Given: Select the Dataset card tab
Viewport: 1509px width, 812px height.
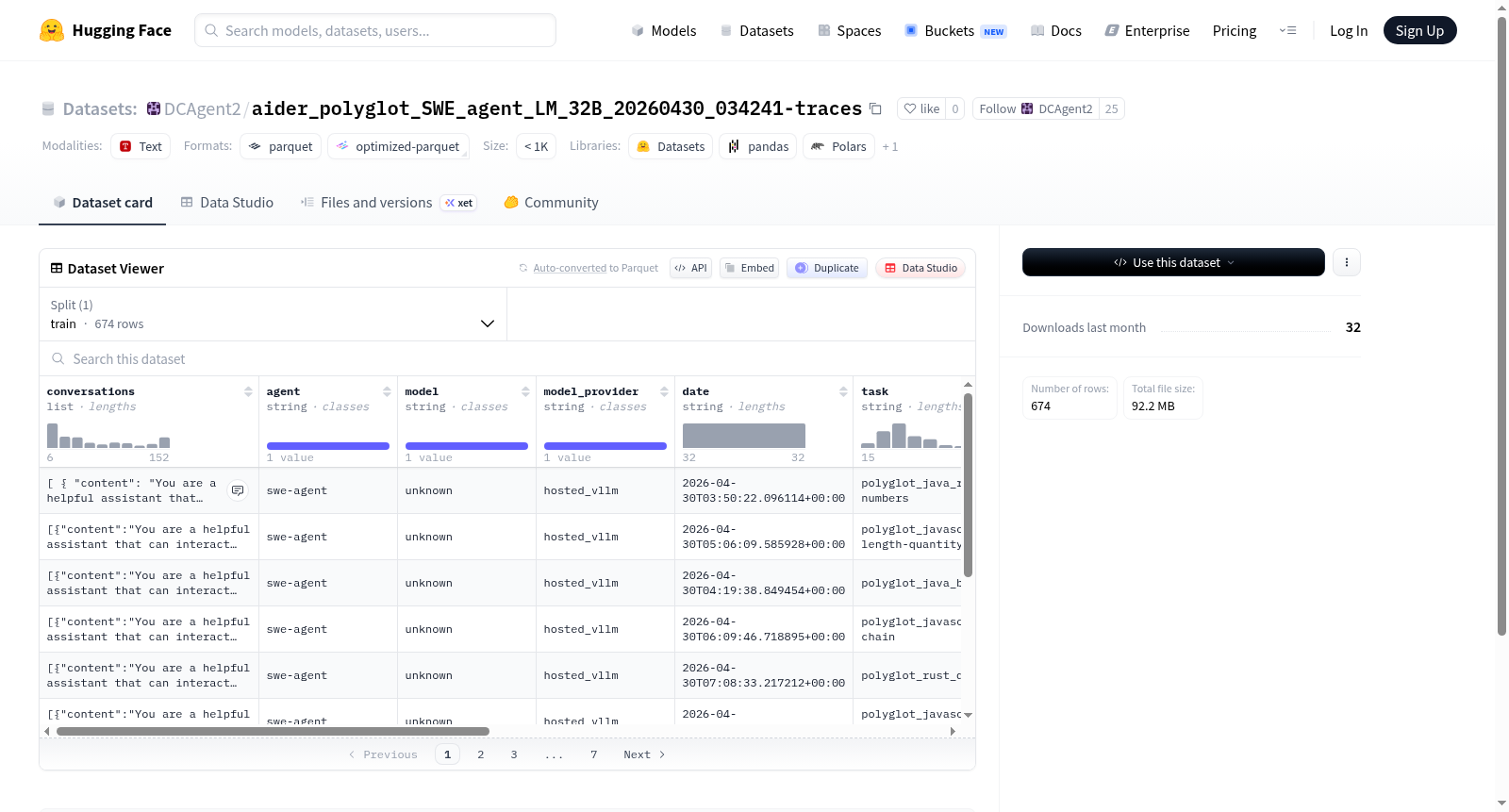Looking at the screenshot, I should click(103, 203).
